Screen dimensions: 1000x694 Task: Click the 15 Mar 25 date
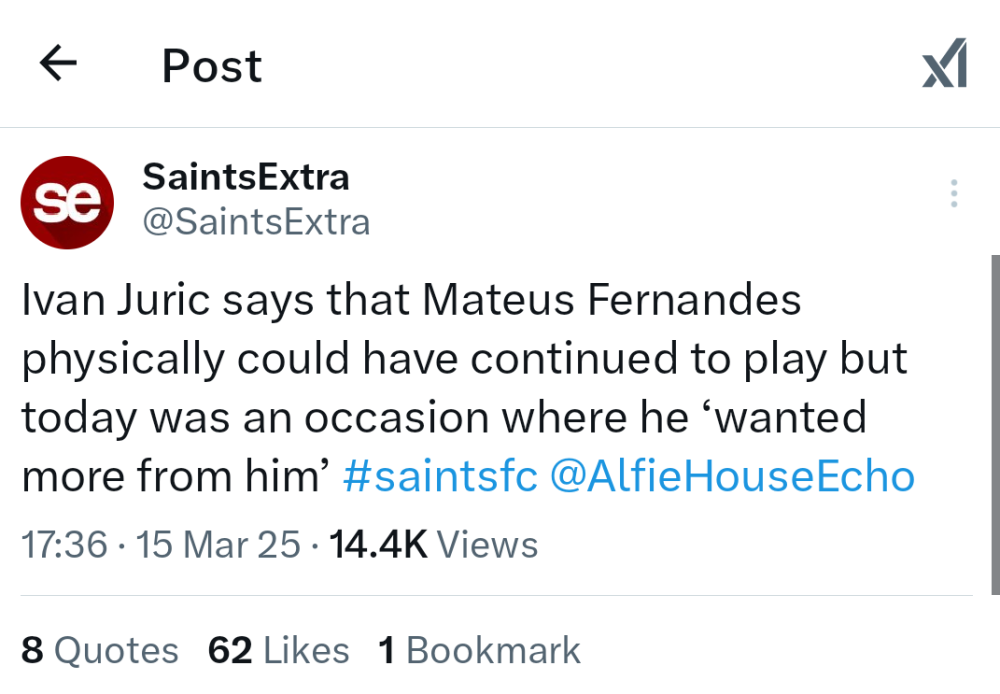click(x=218, y=545)
